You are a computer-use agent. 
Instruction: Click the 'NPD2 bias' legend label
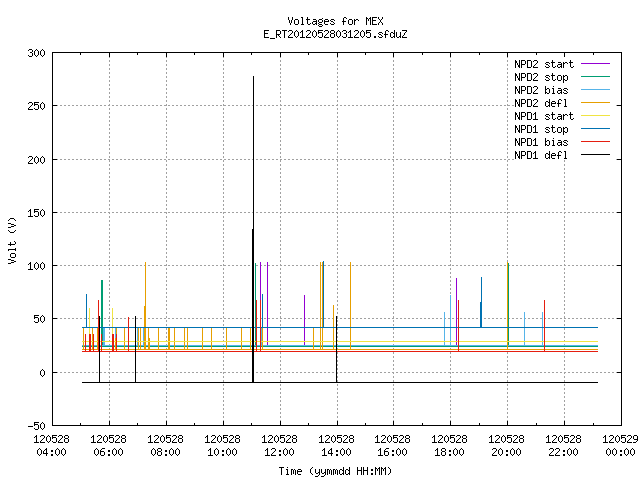tap(541, 90)
